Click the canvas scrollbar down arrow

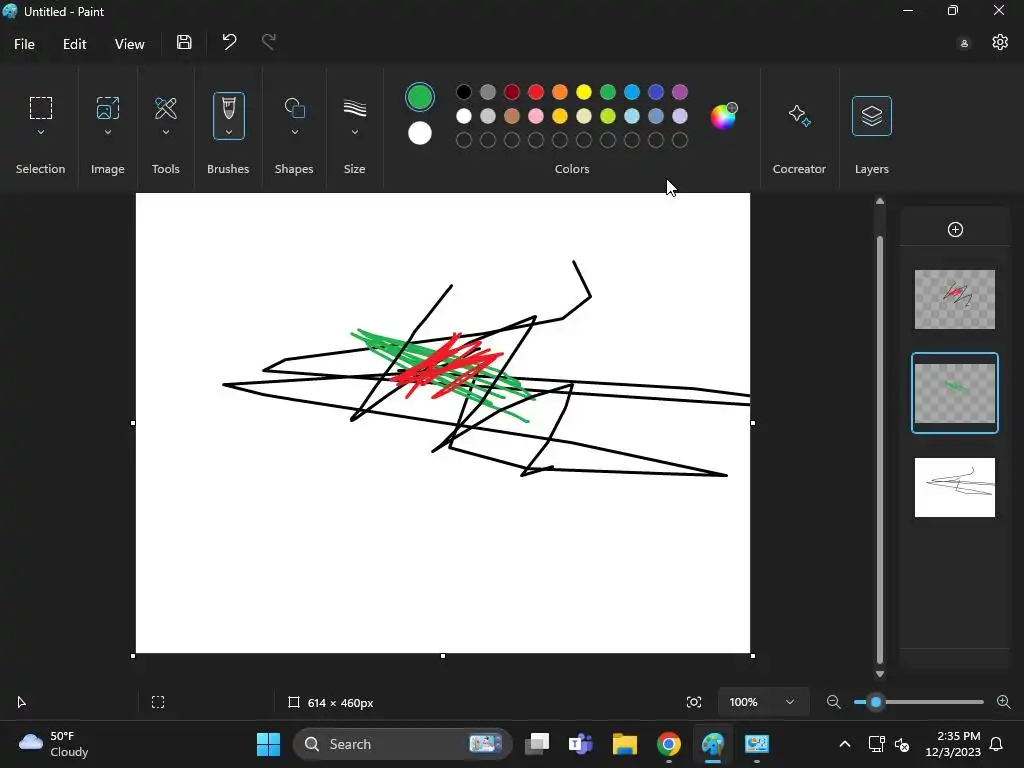tap(880, 674)
